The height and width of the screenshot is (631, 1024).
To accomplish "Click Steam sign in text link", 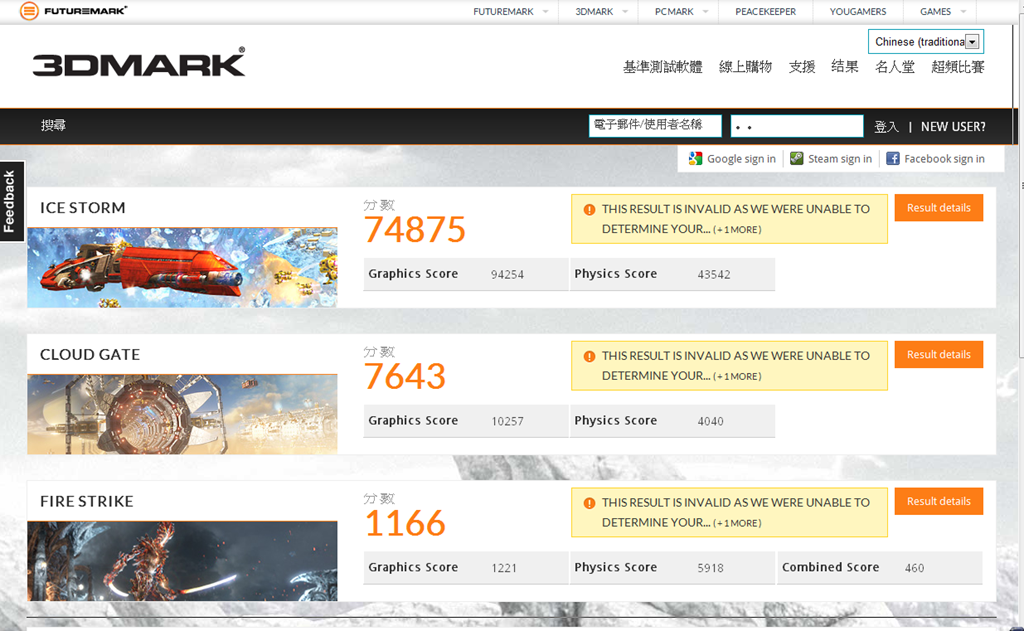I will coord(840,159).
